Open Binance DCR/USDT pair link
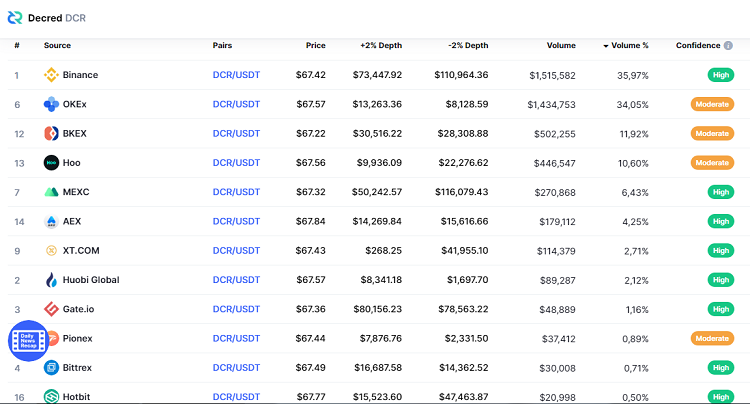Screen dimensions: 750x404 click(236, 75)
